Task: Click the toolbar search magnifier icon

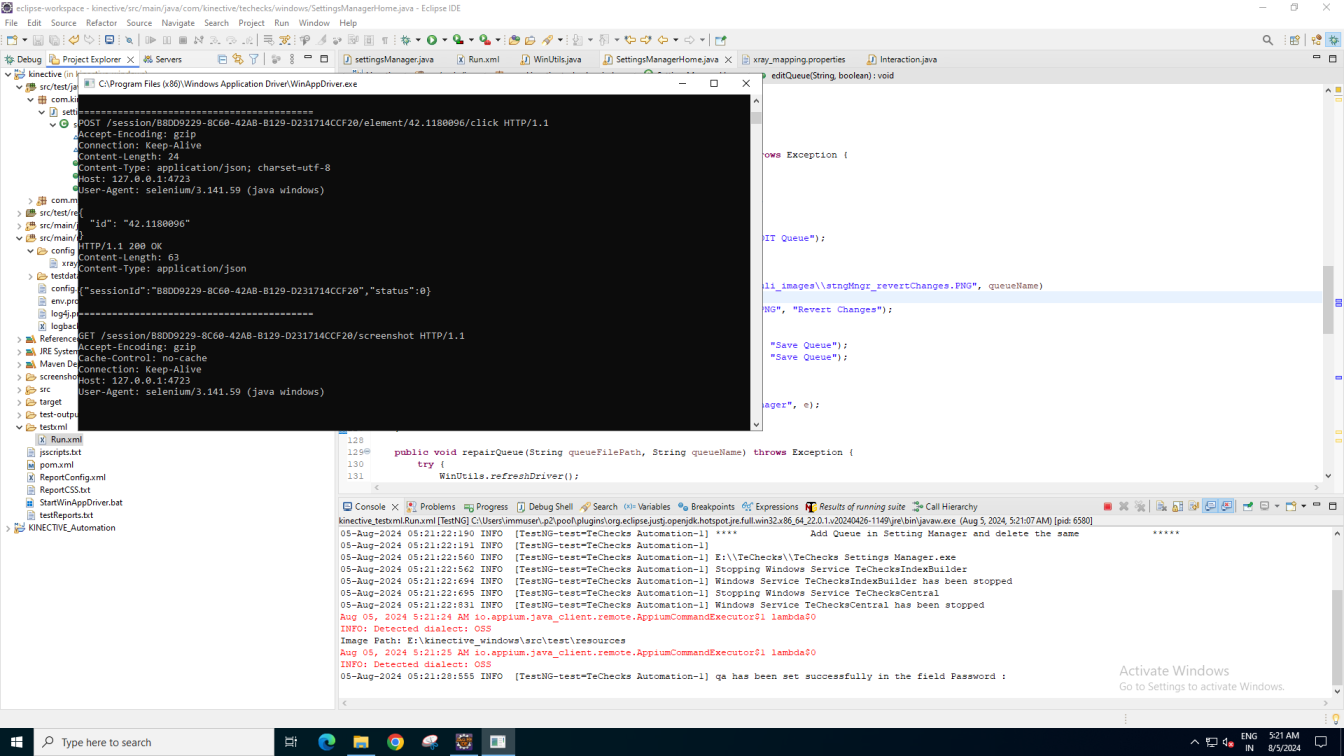Action: [x=1268, y=40]
